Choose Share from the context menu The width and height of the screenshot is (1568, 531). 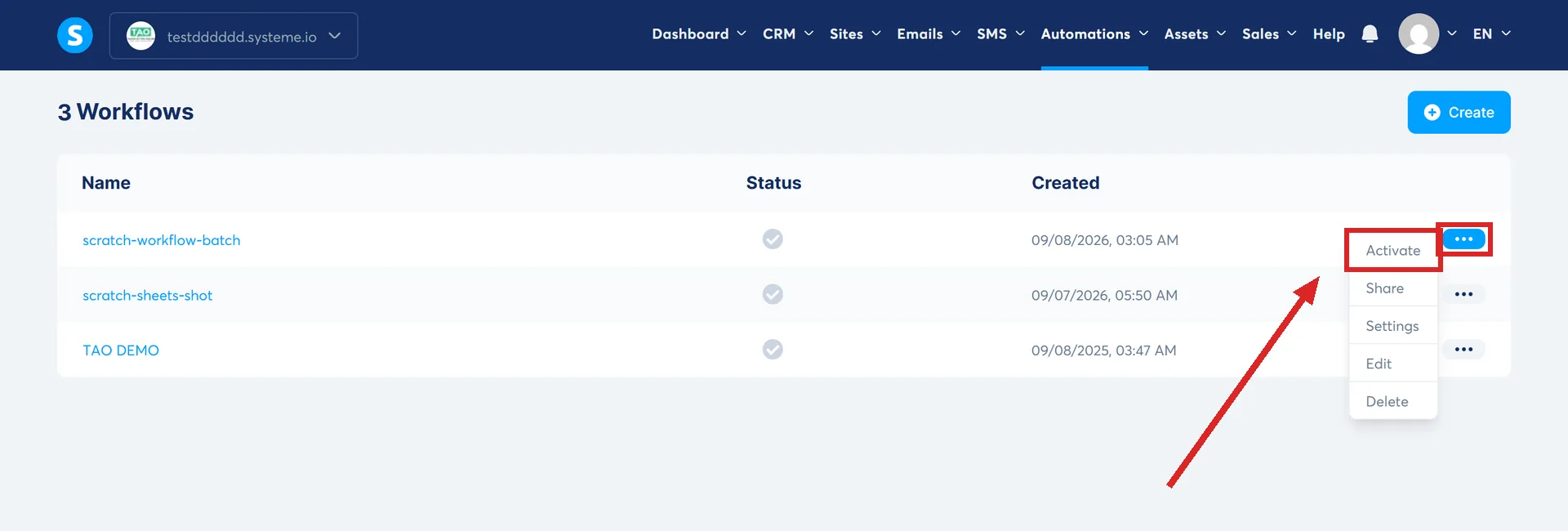coord(1393,288)
